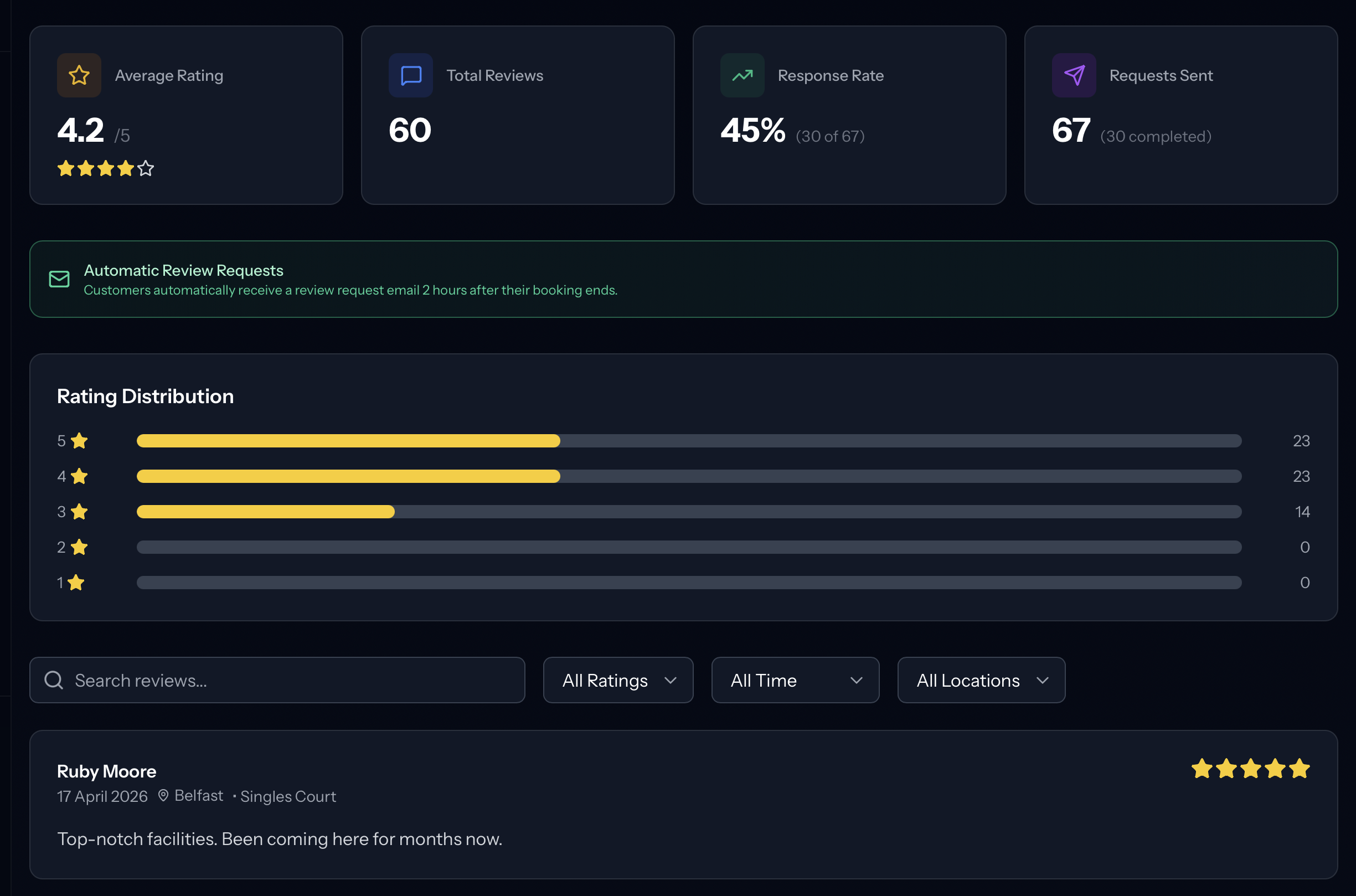Click the Top-notch facilities review text
This screenshot has height=896, width=1356.
[x=280, y=839]
